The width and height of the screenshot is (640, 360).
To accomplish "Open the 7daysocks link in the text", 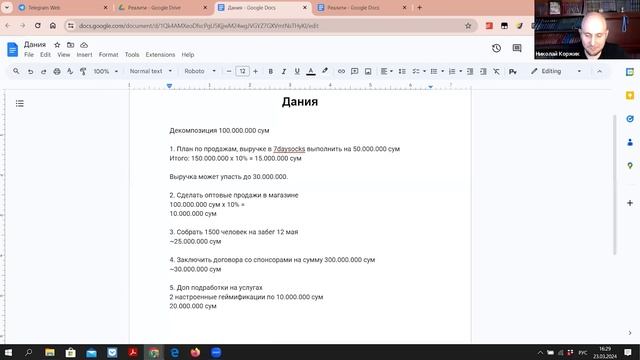I will tap(289, 149).
